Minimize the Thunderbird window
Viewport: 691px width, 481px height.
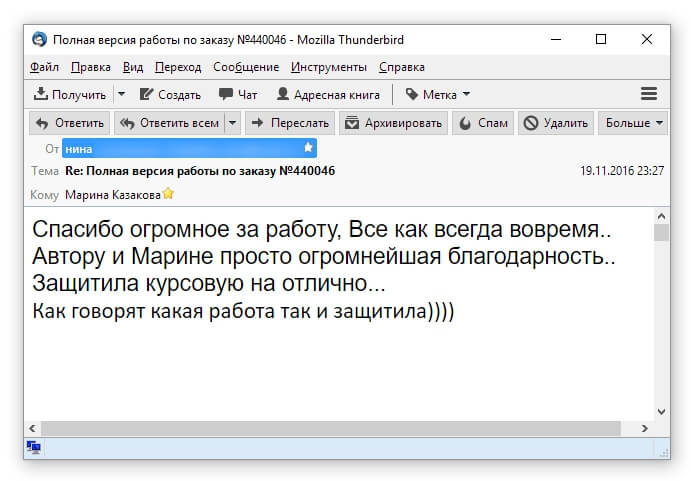[556, 39]
